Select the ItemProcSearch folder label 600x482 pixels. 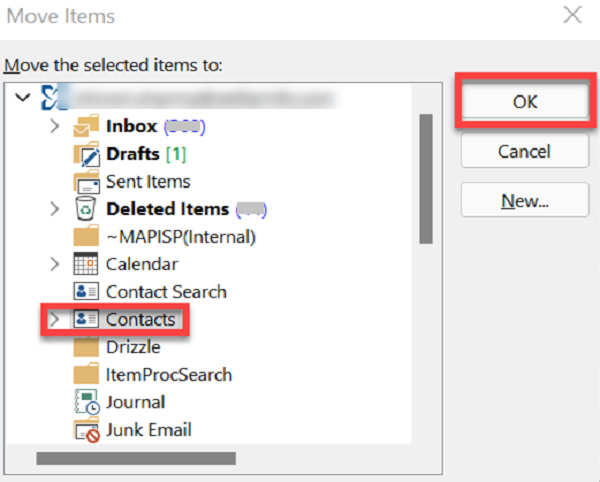[169, 375]
